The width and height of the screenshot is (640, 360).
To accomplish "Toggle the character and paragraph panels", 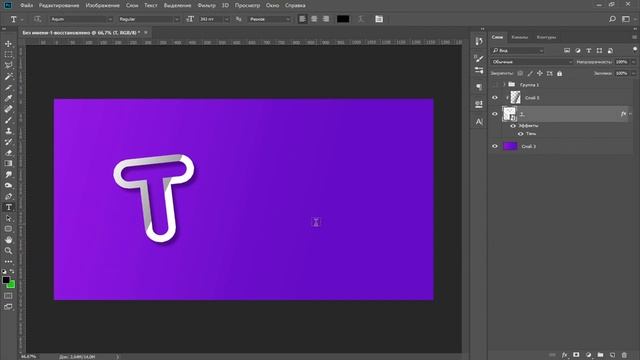I will 379,19.
